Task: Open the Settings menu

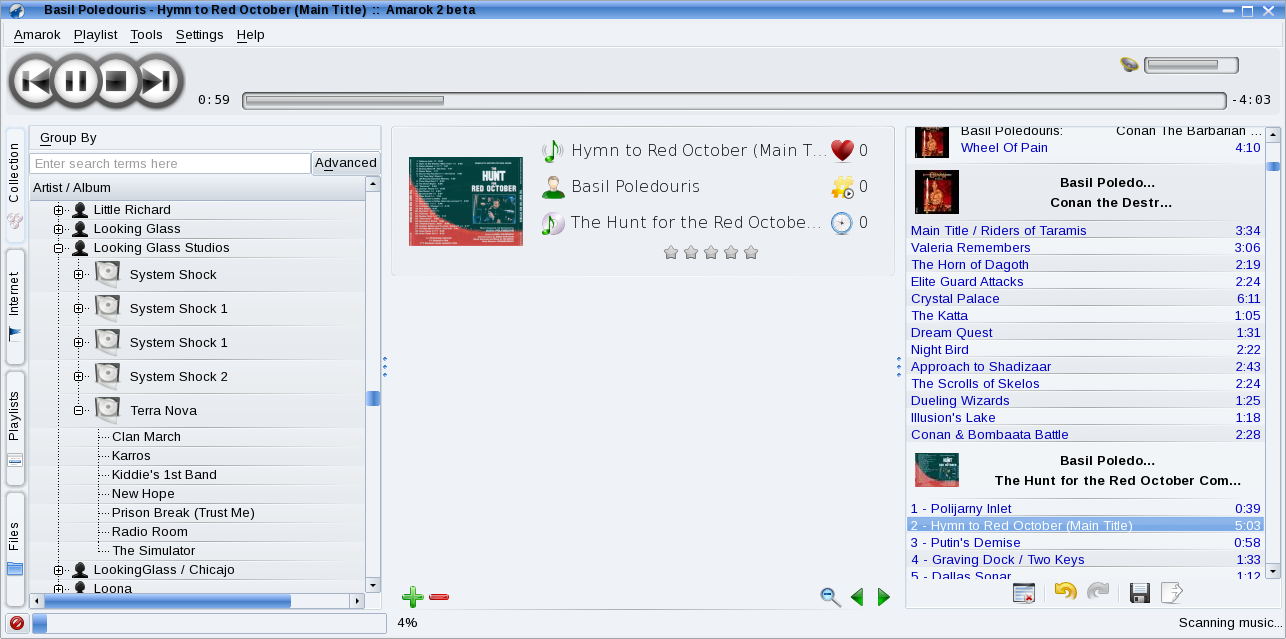Action: click(199, 34)
